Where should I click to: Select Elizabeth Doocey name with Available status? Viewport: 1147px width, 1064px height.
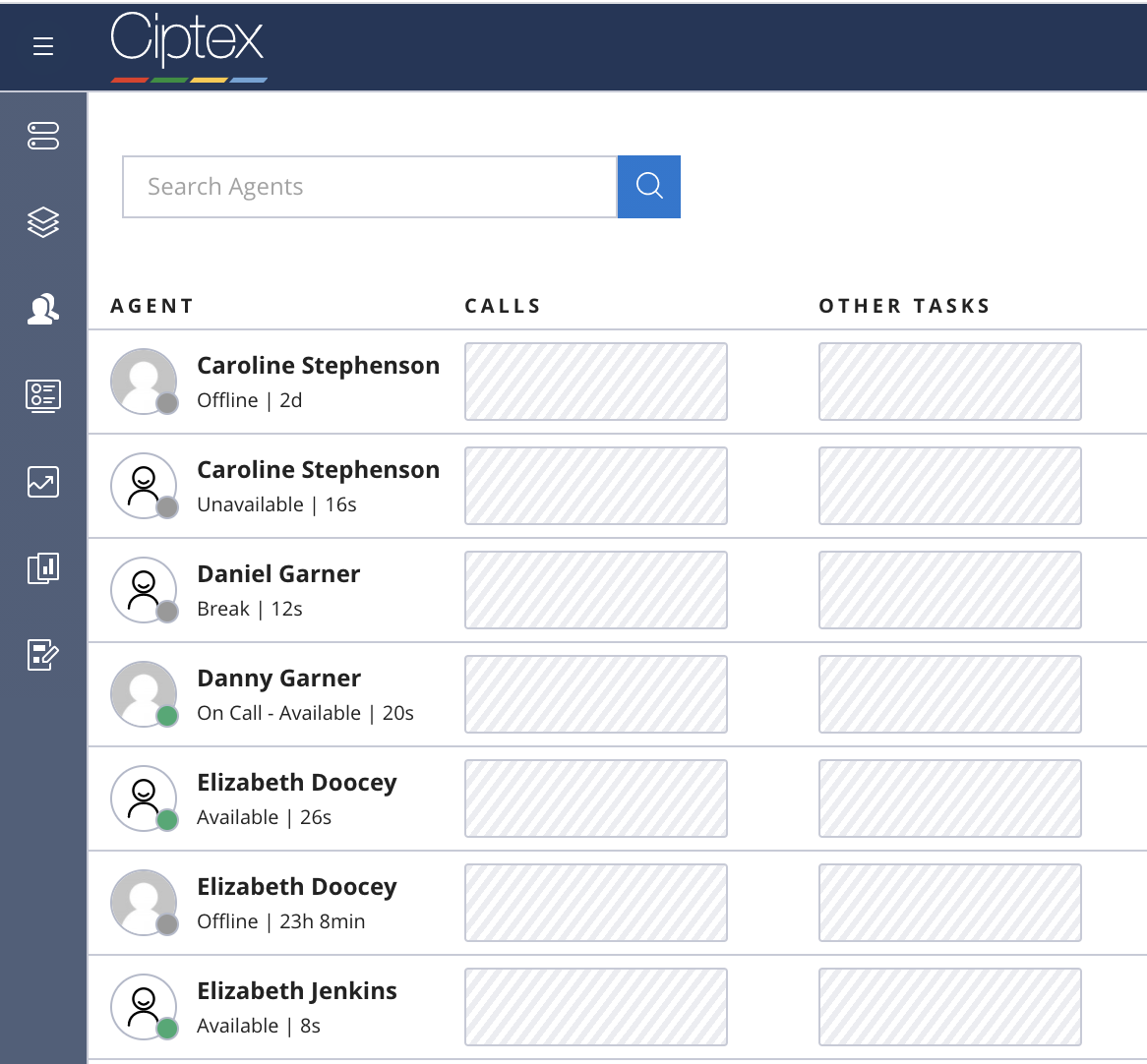pos(297,783)
